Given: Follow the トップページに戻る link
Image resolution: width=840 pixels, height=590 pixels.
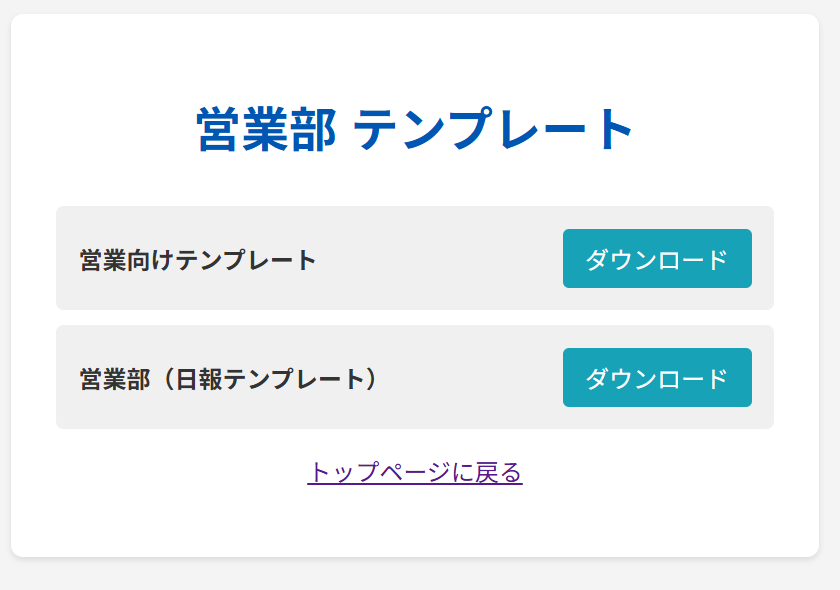Looking at the screenshot, I should [x=415, y=473].
